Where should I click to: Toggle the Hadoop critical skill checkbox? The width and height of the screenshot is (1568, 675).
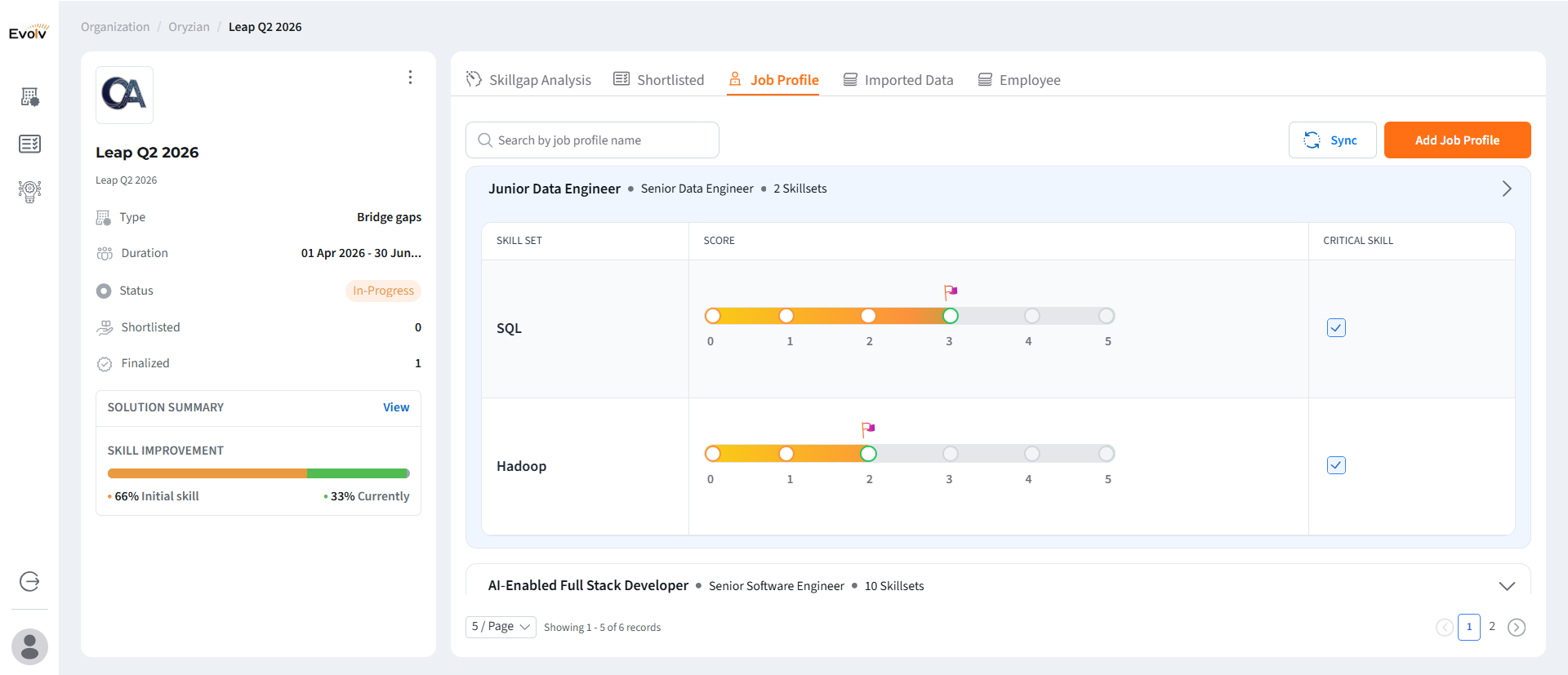[1336, 465]
